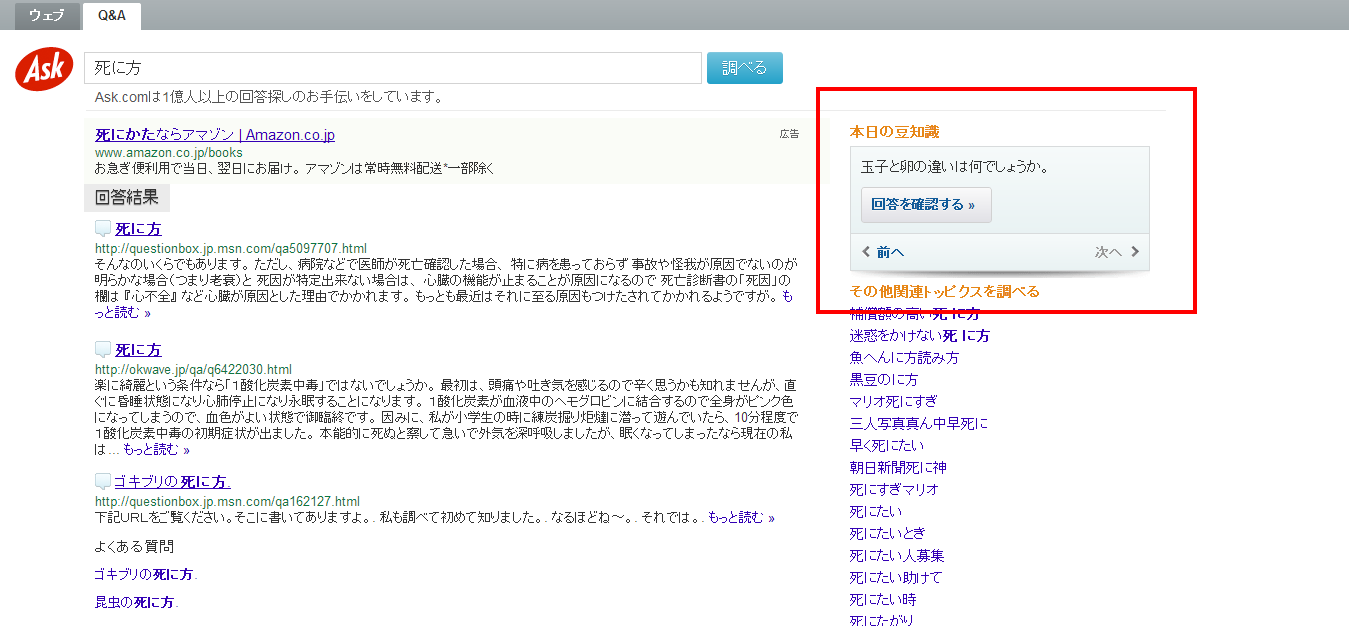Viewport: 1349px width, 626px height.
Task: Advance to next trivia with 次へ arrow
Action: point(1116,252)
